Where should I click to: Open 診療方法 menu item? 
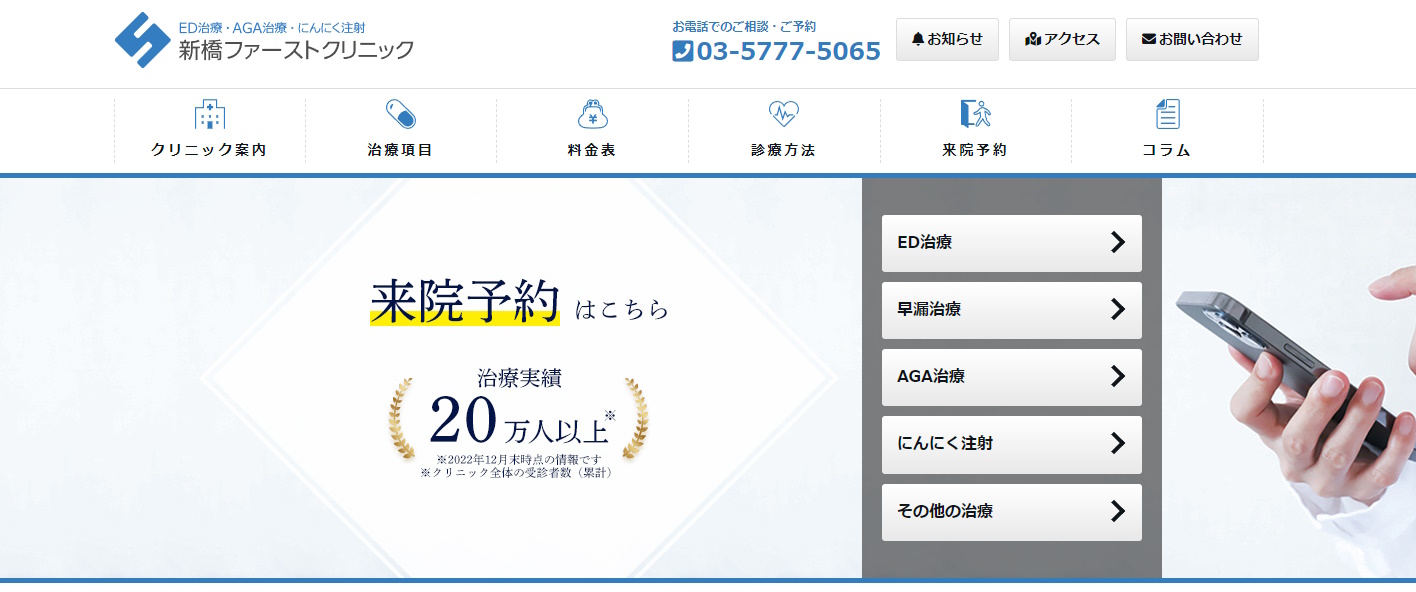[784, 131]
